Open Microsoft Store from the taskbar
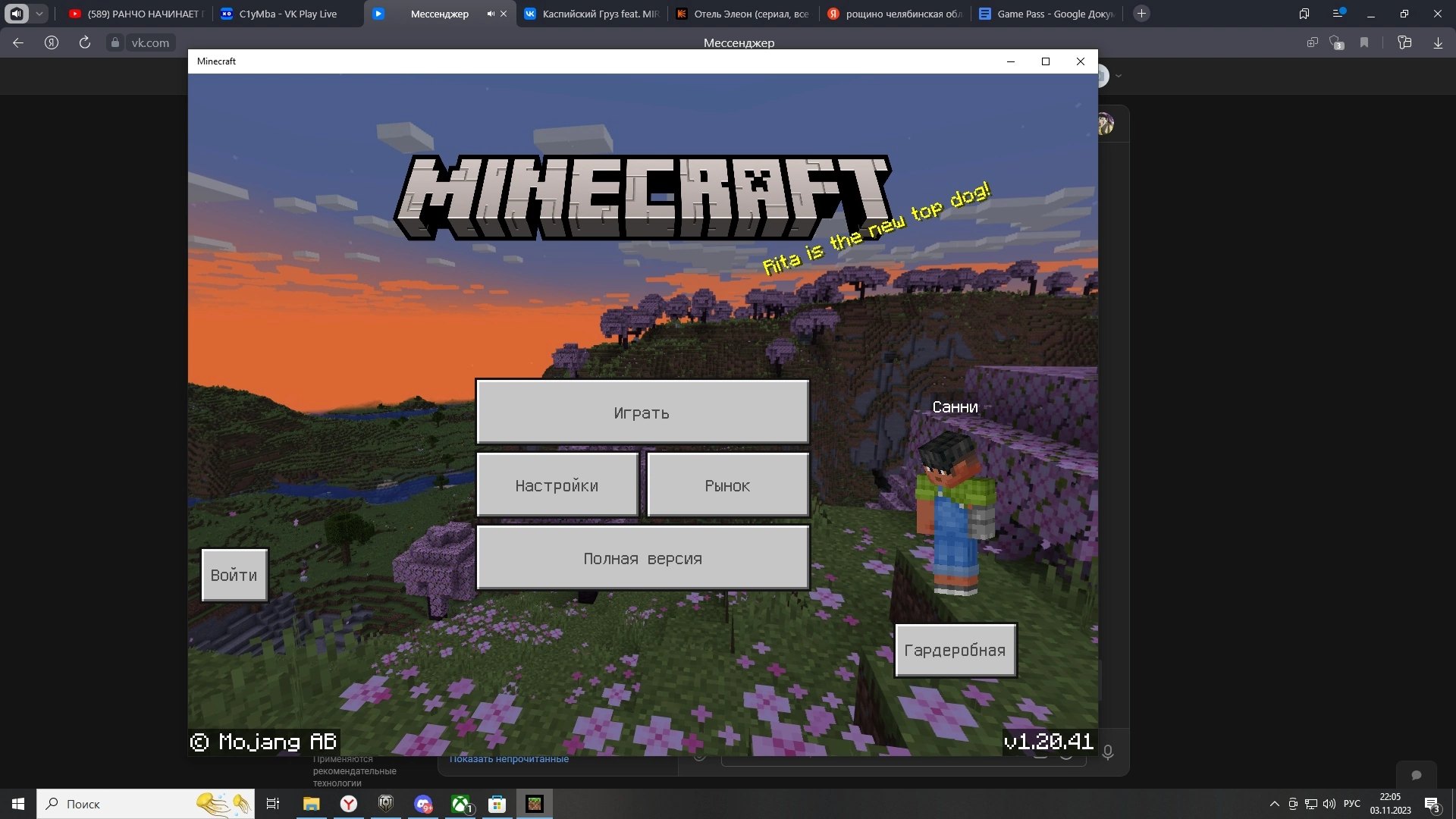 (497, 804)
